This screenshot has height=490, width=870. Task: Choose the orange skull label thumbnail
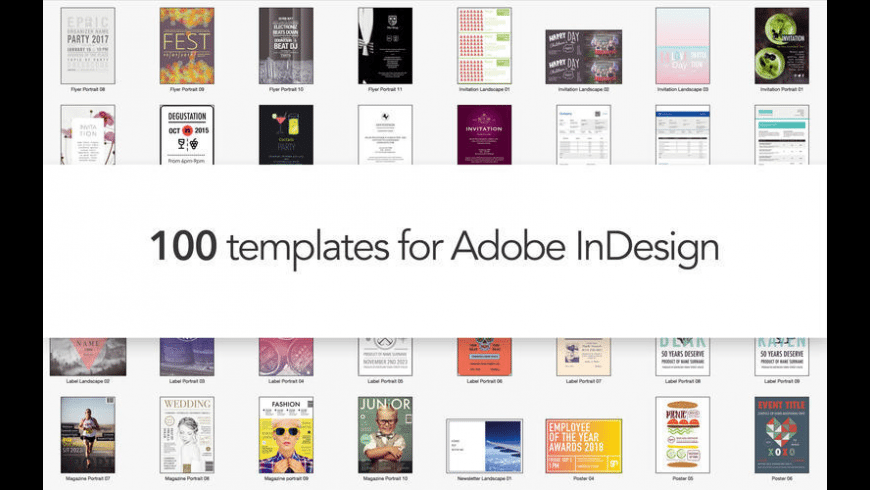pos(484,357)
